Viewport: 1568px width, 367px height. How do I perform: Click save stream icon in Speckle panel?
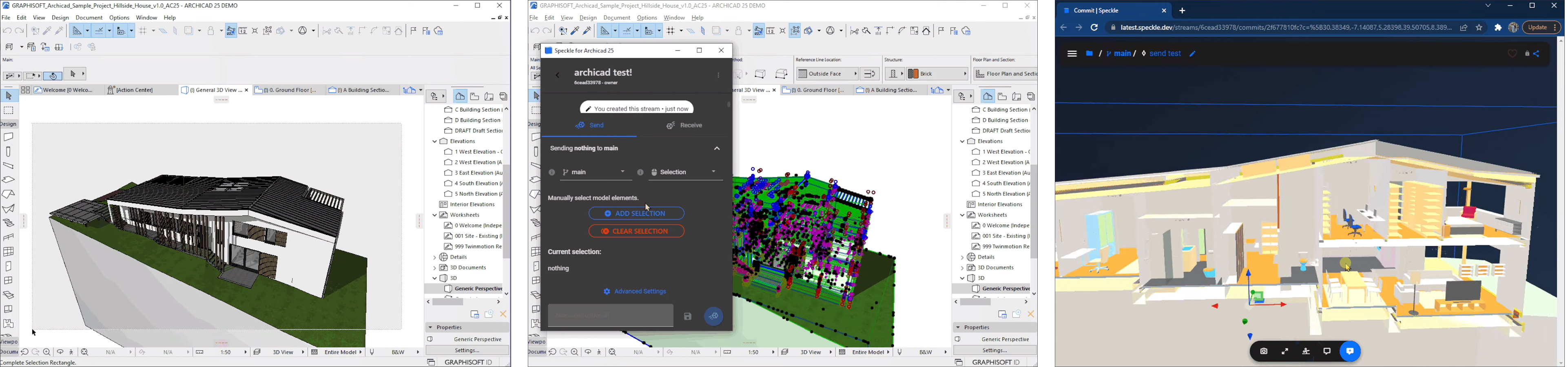(688, 316)
